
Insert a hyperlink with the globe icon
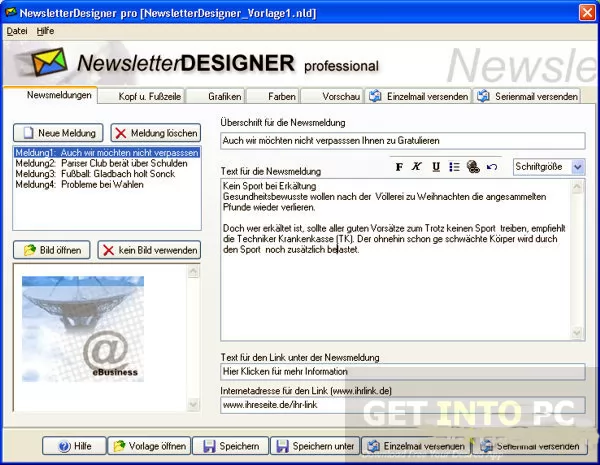(473, 167)
